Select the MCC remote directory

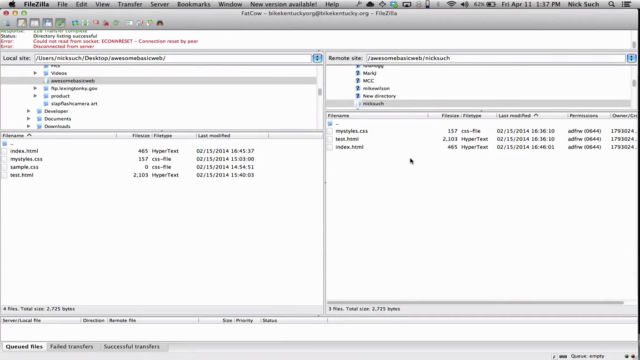pyautogui.click(x=368, y=81)
